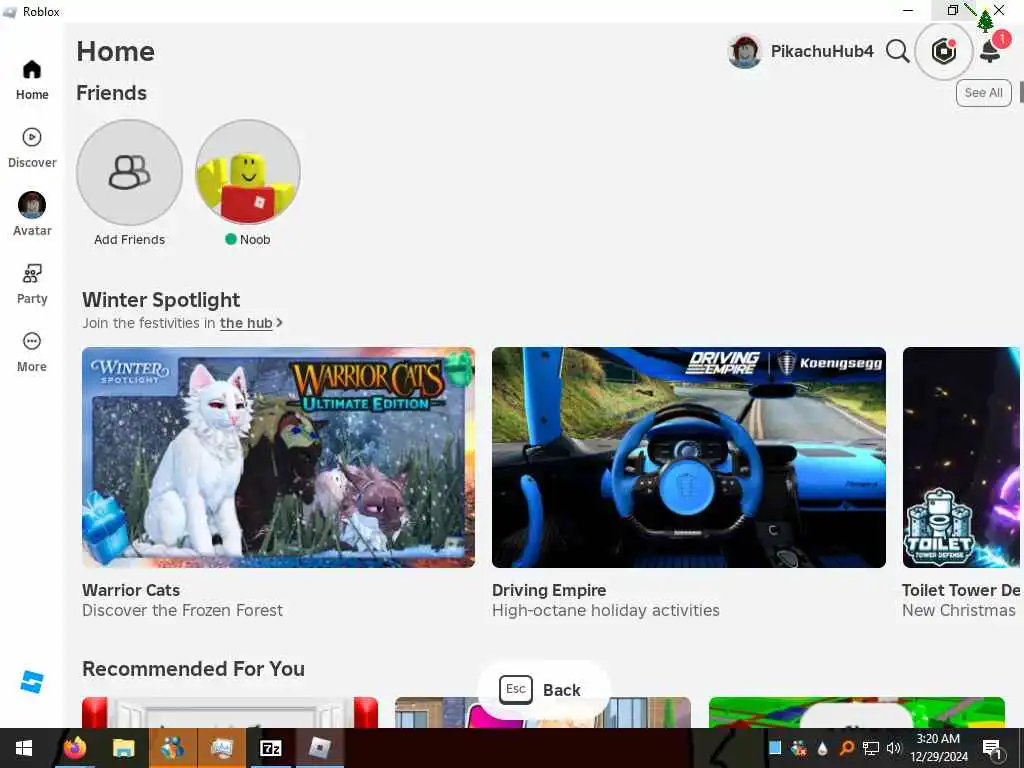Click the Driving Empire title text
Image resolution: width=1024 pixels, height=768 pixels.
tap(549, 590)
